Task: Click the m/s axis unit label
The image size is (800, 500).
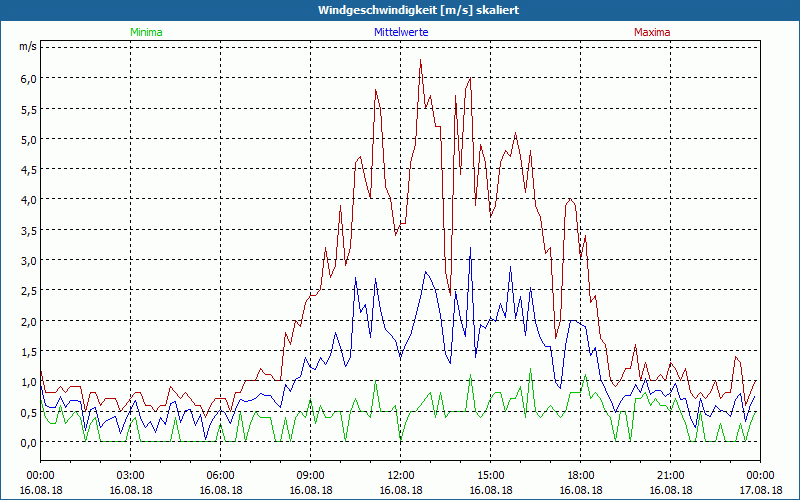Action: tap(28, 46)
